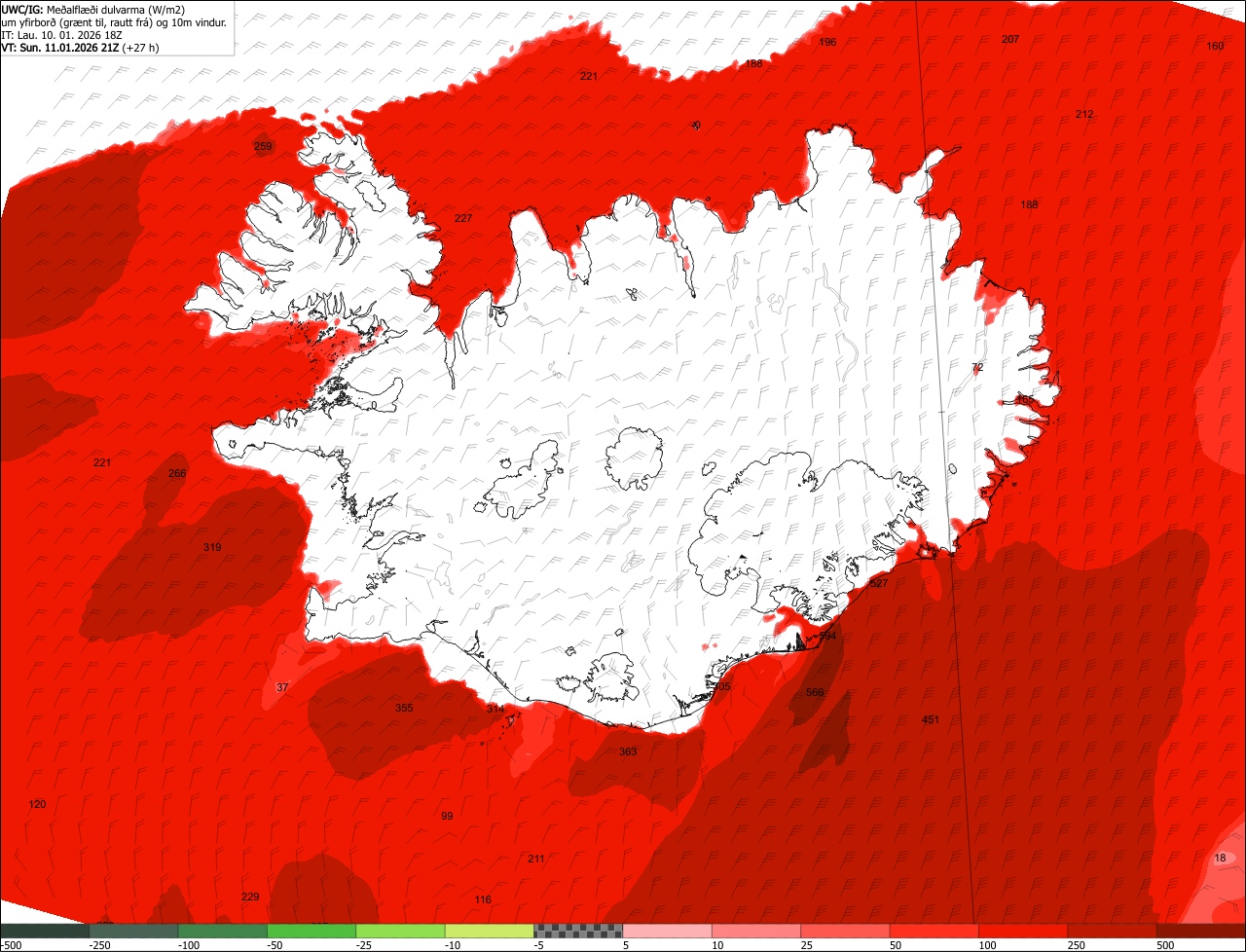Select the flux value 259 off the Westfjords

263,147
